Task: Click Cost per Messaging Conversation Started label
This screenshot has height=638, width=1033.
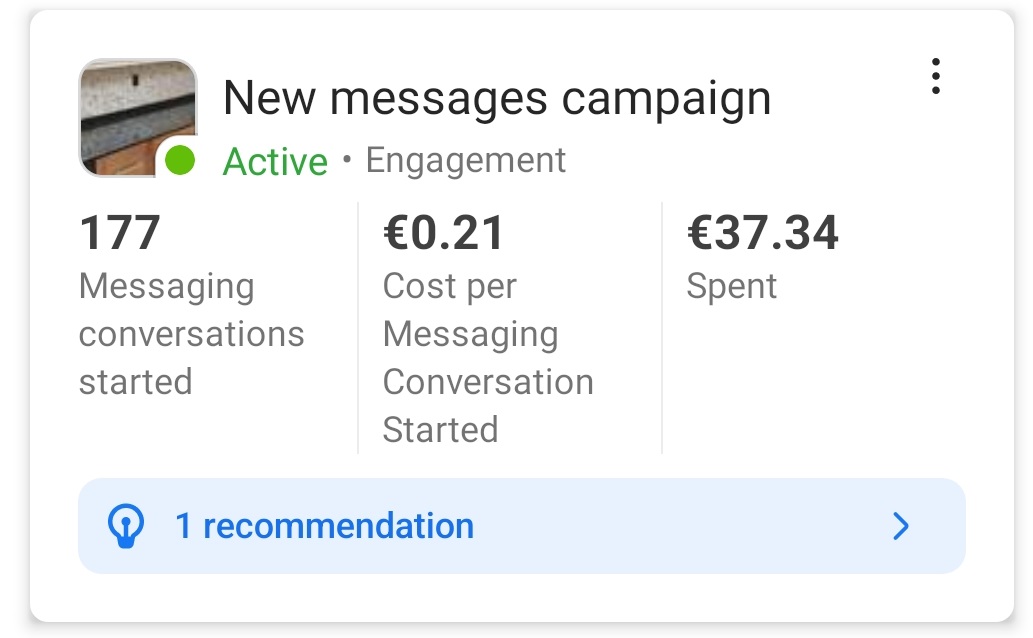Action: 488,358
